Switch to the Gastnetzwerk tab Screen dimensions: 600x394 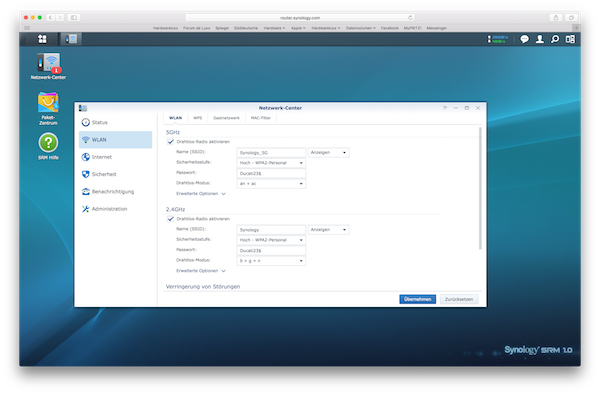(x=226, y=118)
